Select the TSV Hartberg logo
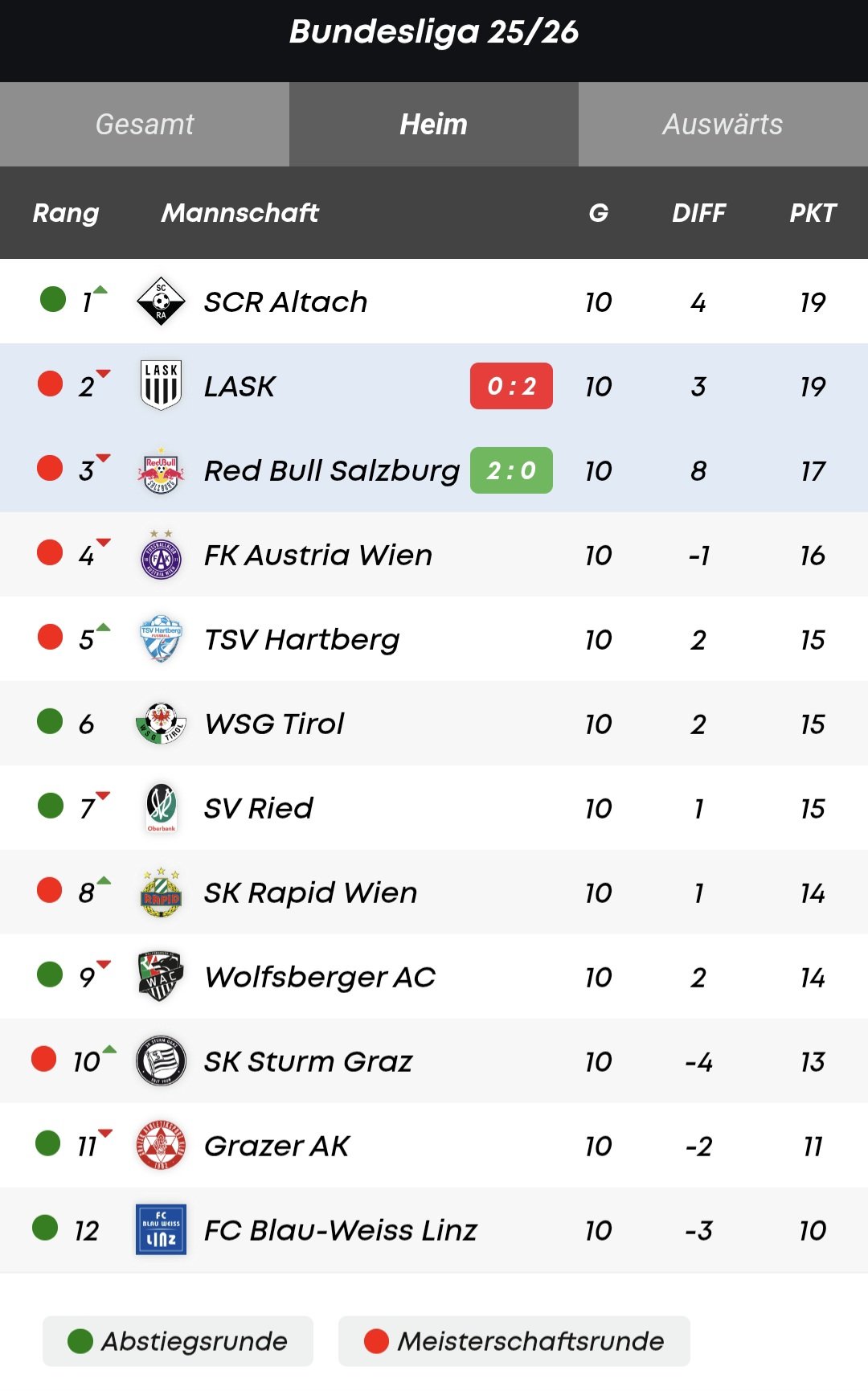 click(x=161, y=639)
